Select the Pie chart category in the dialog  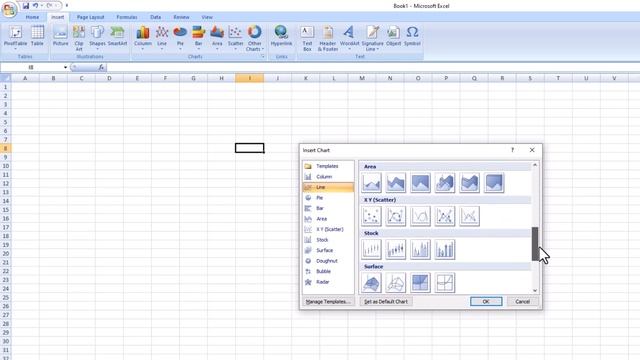coord(328,198)
